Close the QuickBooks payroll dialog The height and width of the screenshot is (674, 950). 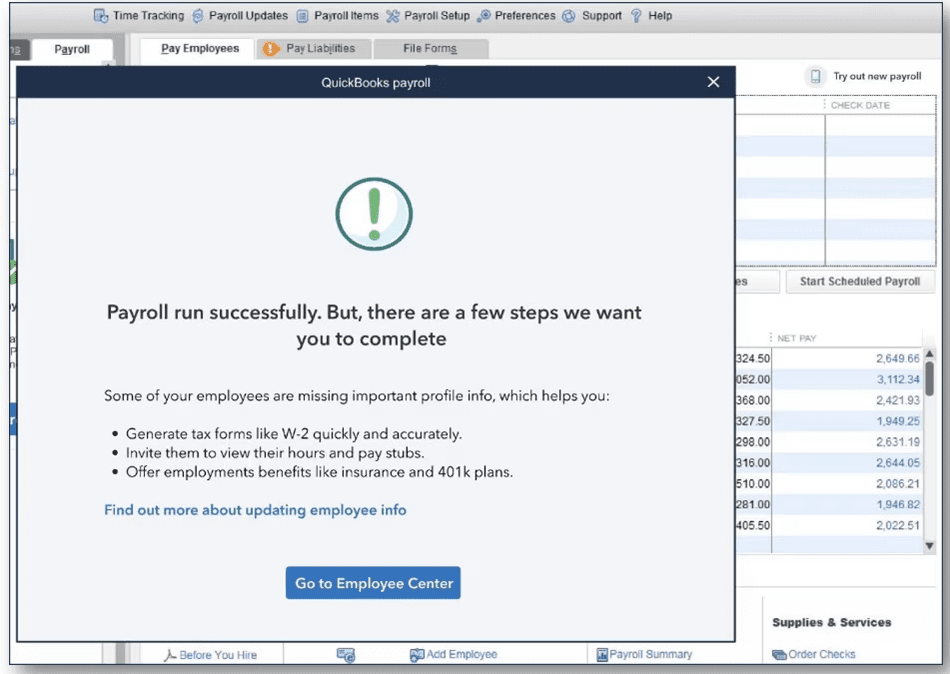[x=713, y=82]
